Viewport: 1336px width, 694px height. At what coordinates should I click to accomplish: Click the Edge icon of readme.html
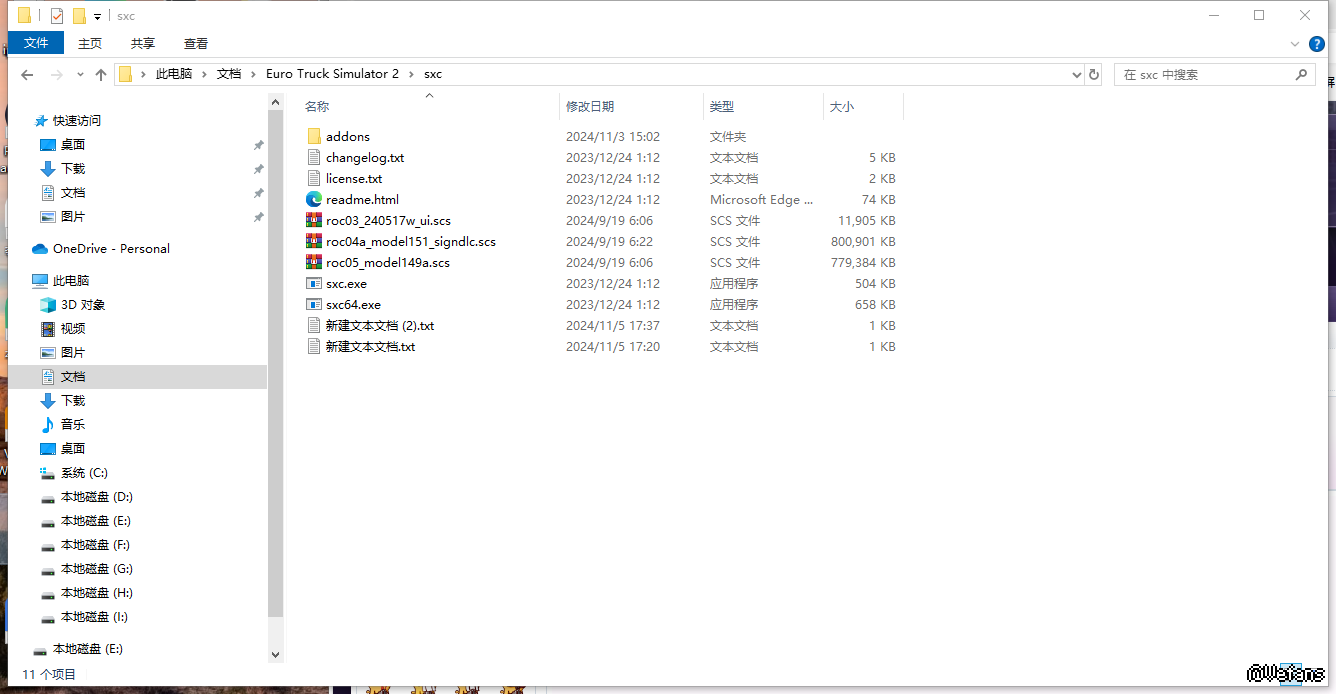click(314, 199)
